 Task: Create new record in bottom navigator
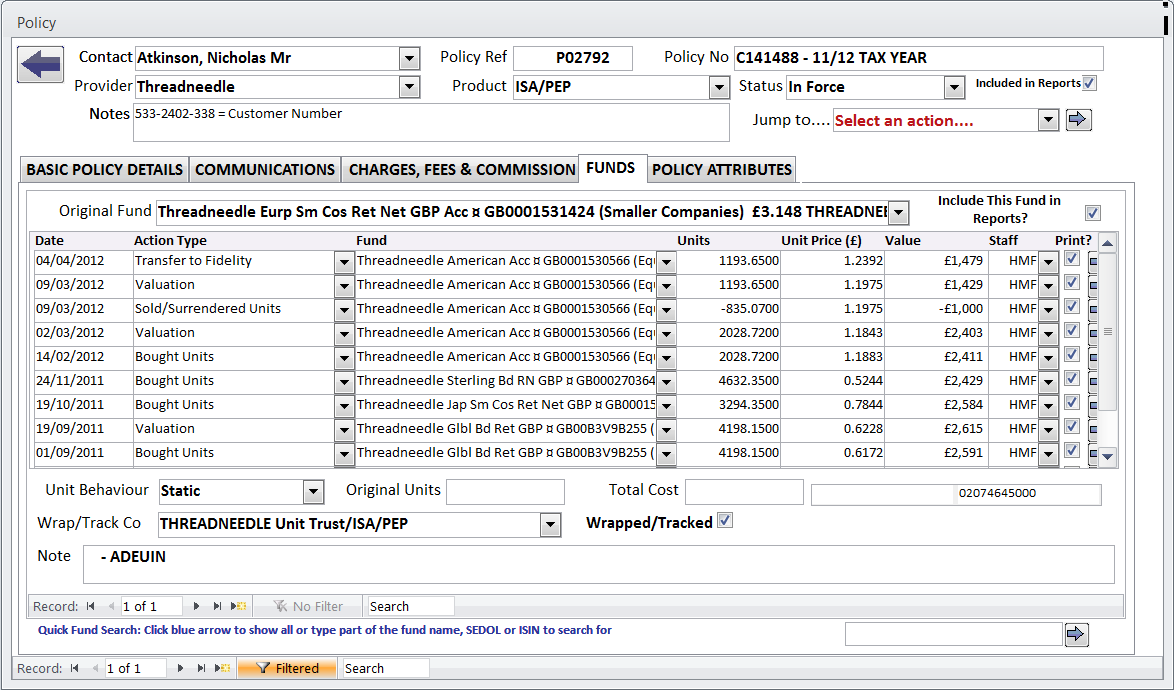[223, 668]
